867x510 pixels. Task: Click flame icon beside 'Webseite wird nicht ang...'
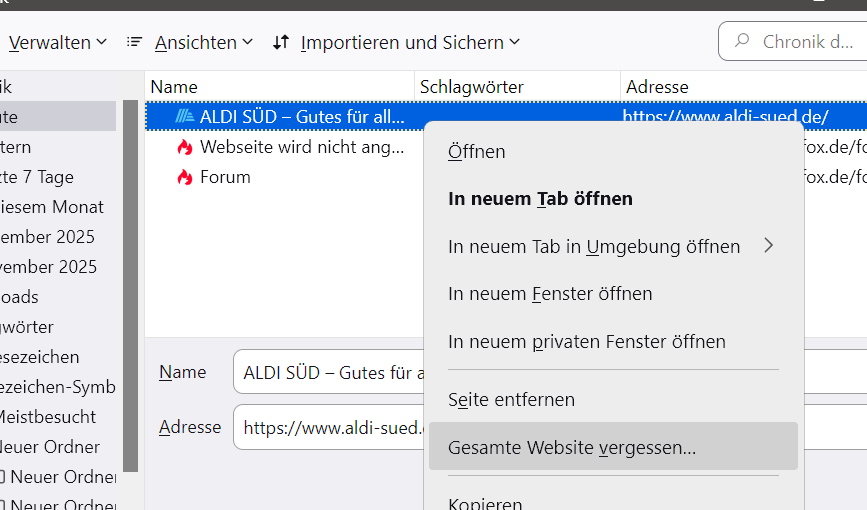click(x=184, y=148)
